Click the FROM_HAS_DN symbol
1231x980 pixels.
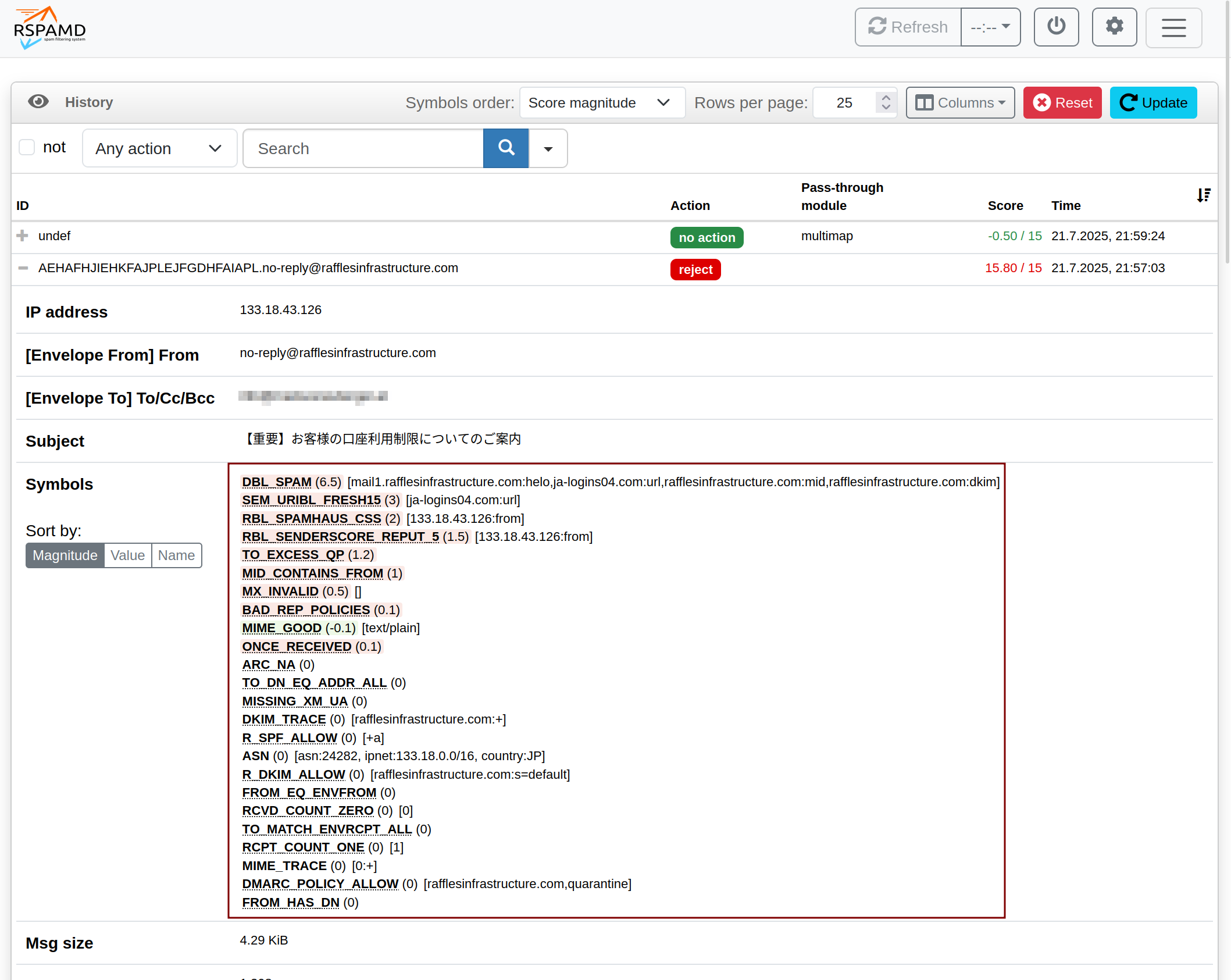[x=291, y=903]
